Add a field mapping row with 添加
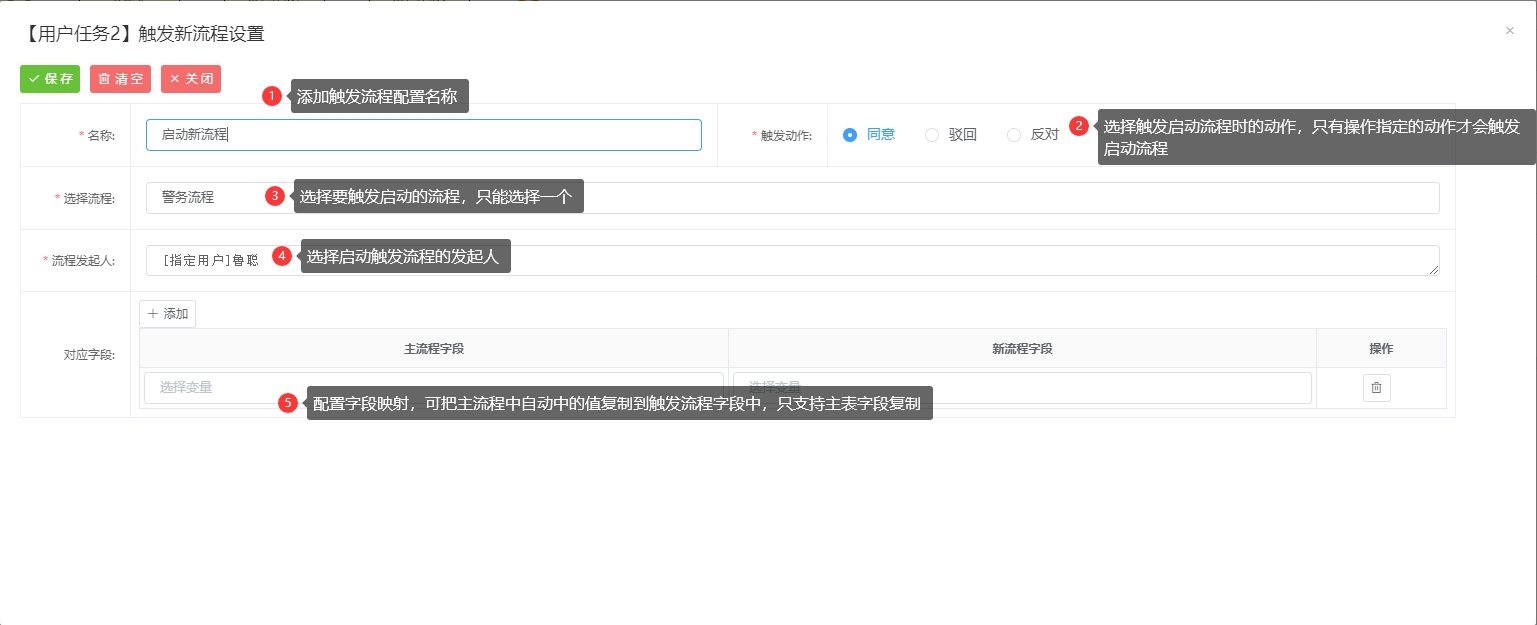This screenshot has height=625, width=1537. click(x=167, y=314)
